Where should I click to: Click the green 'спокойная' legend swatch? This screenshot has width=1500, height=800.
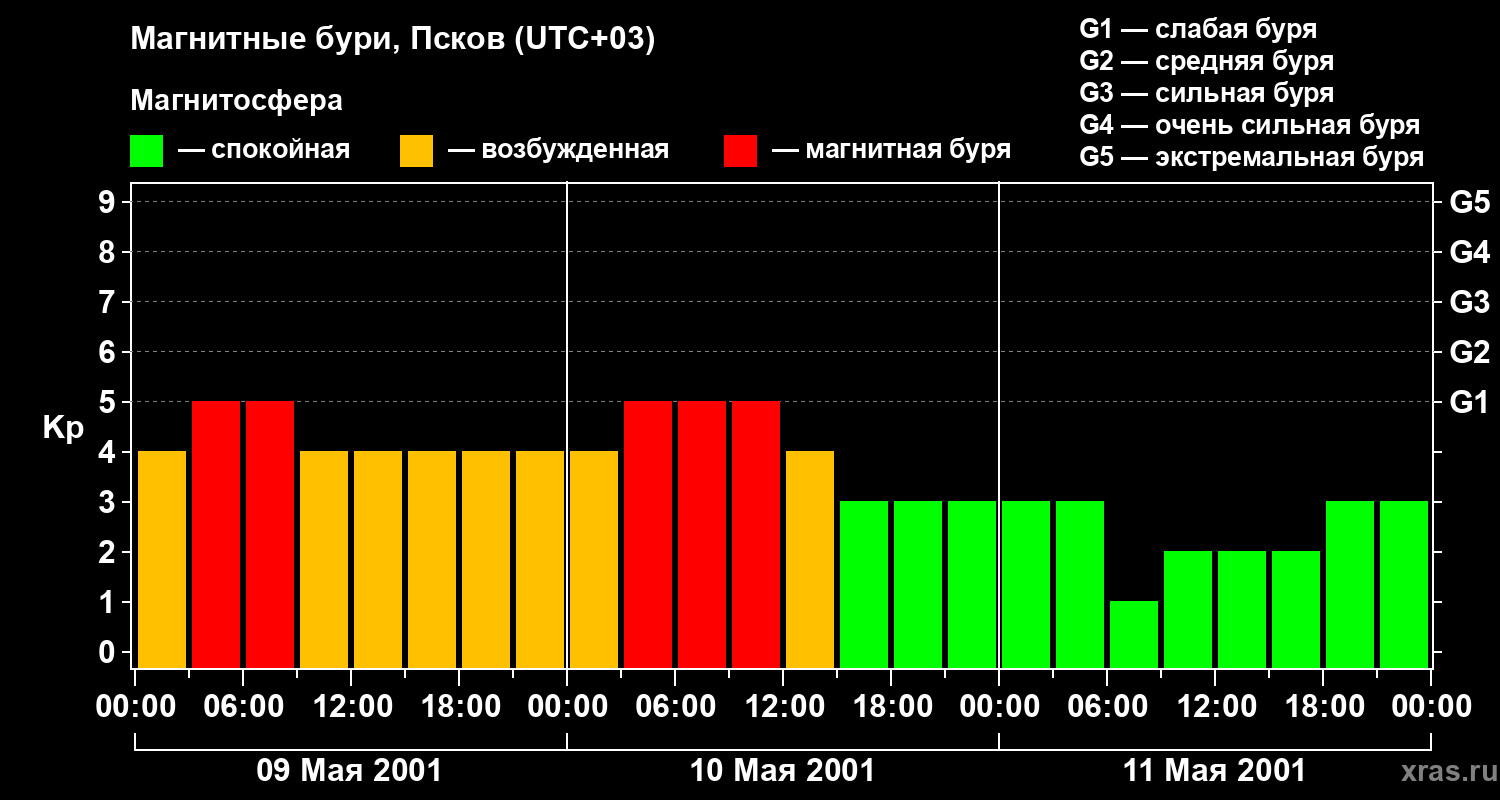coord(146,151)
